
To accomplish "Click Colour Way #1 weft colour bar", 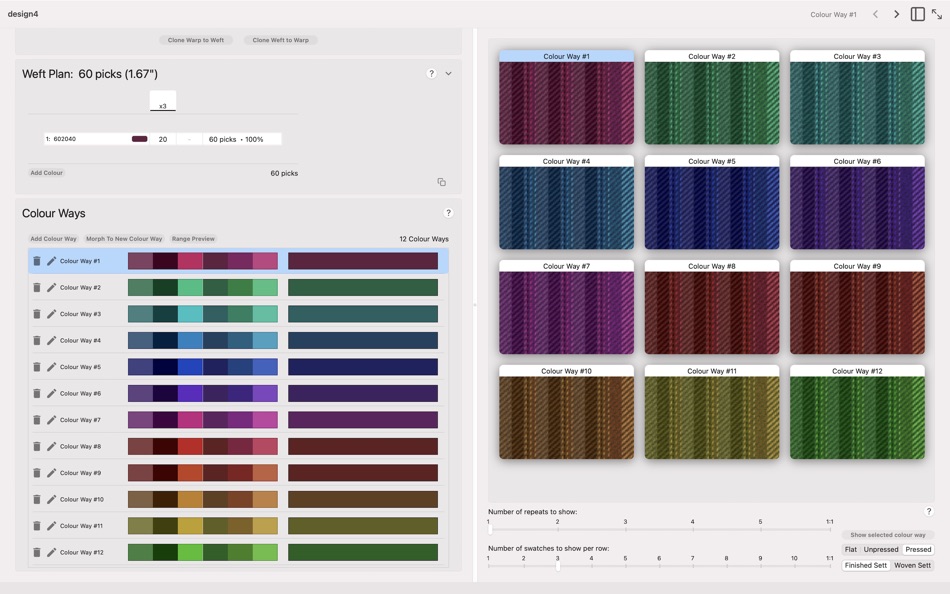I will [x=363, y=261].
